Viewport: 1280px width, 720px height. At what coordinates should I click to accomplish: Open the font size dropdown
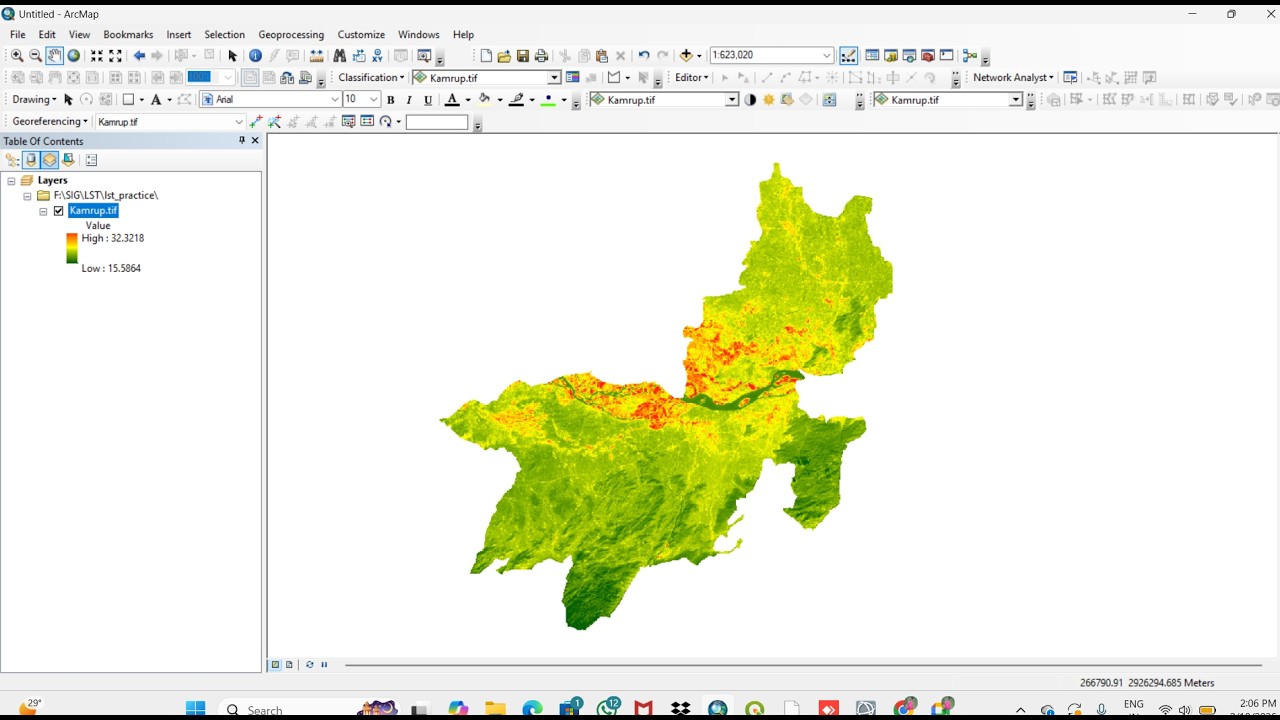[373, 100]
